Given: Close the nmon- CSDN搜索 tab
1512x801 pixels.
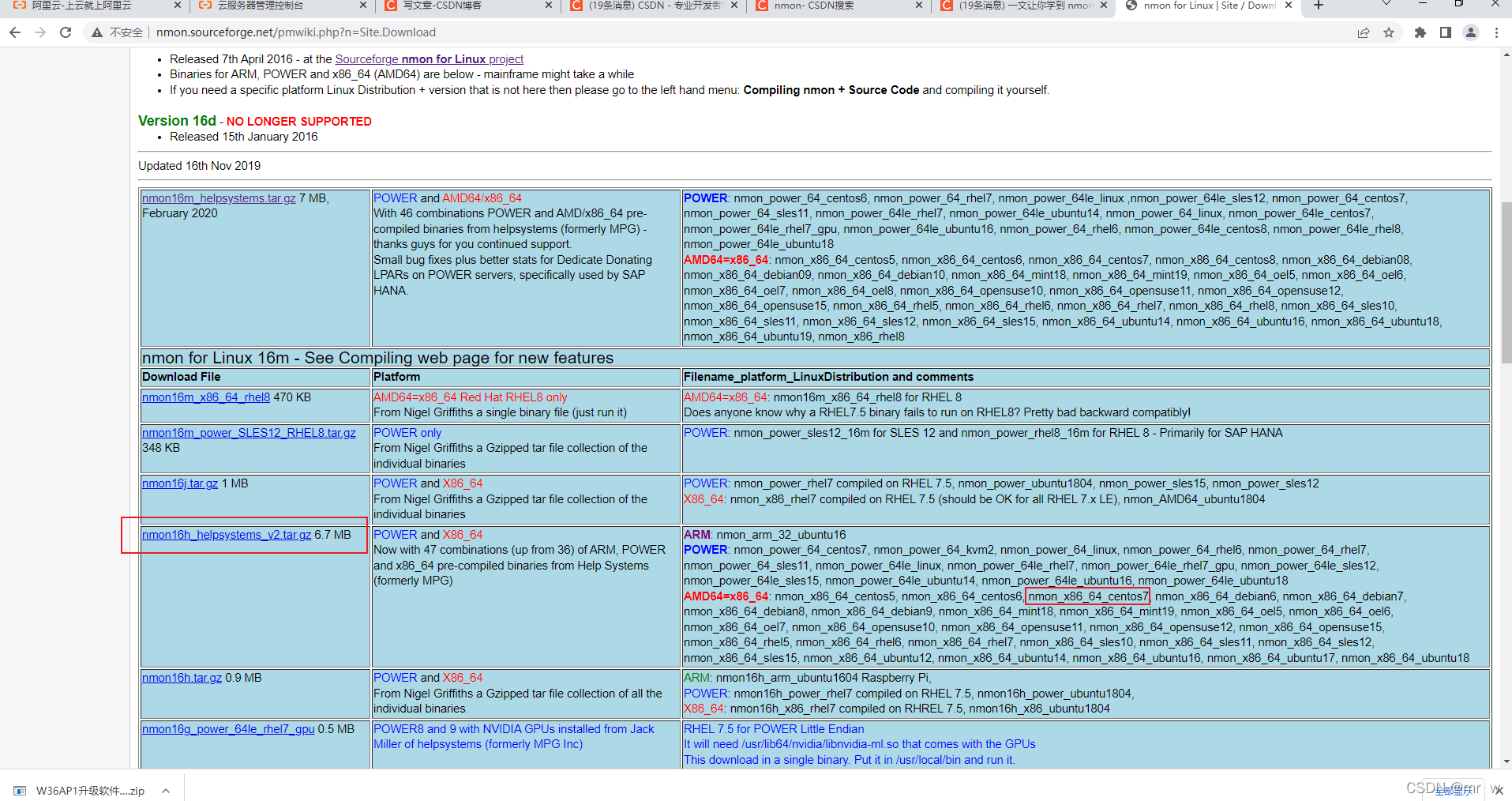Looking at the screenshot, I should [x=918, y=6].
